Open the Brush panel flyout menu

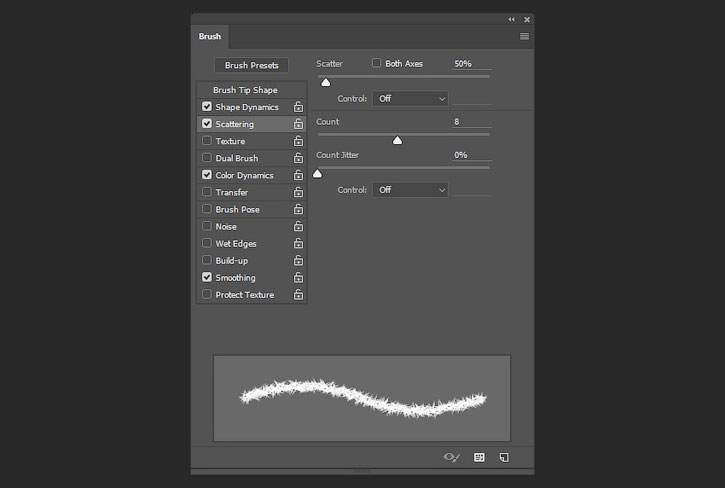pos(524,36)
